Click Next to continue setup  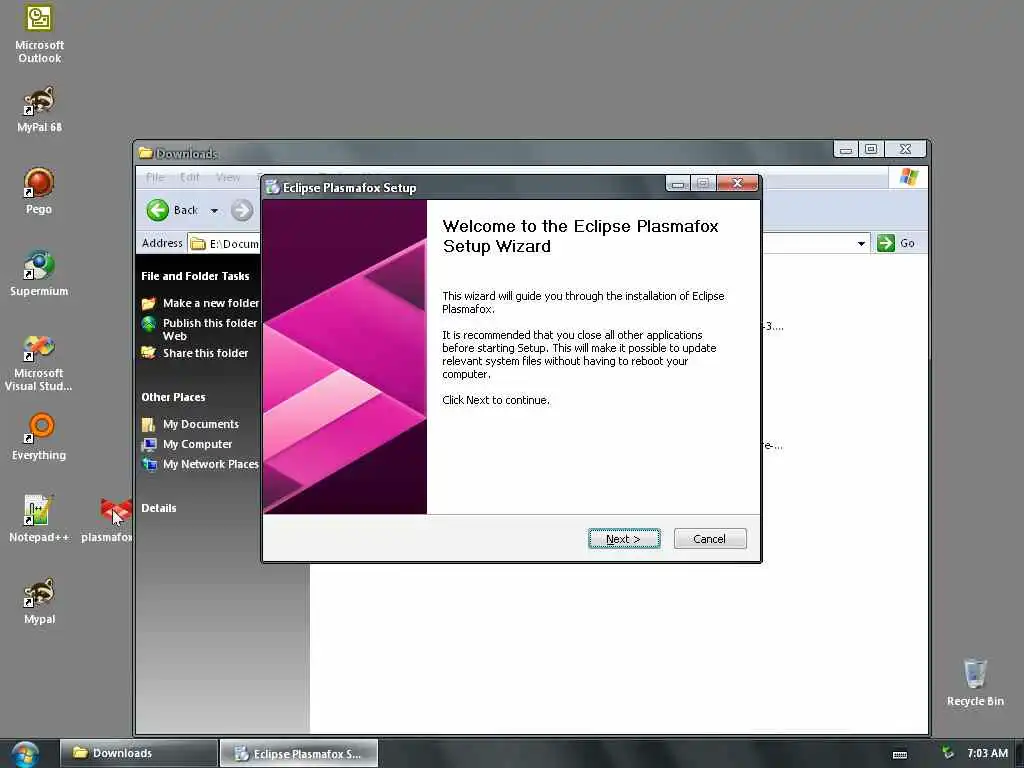pos(624,539)
